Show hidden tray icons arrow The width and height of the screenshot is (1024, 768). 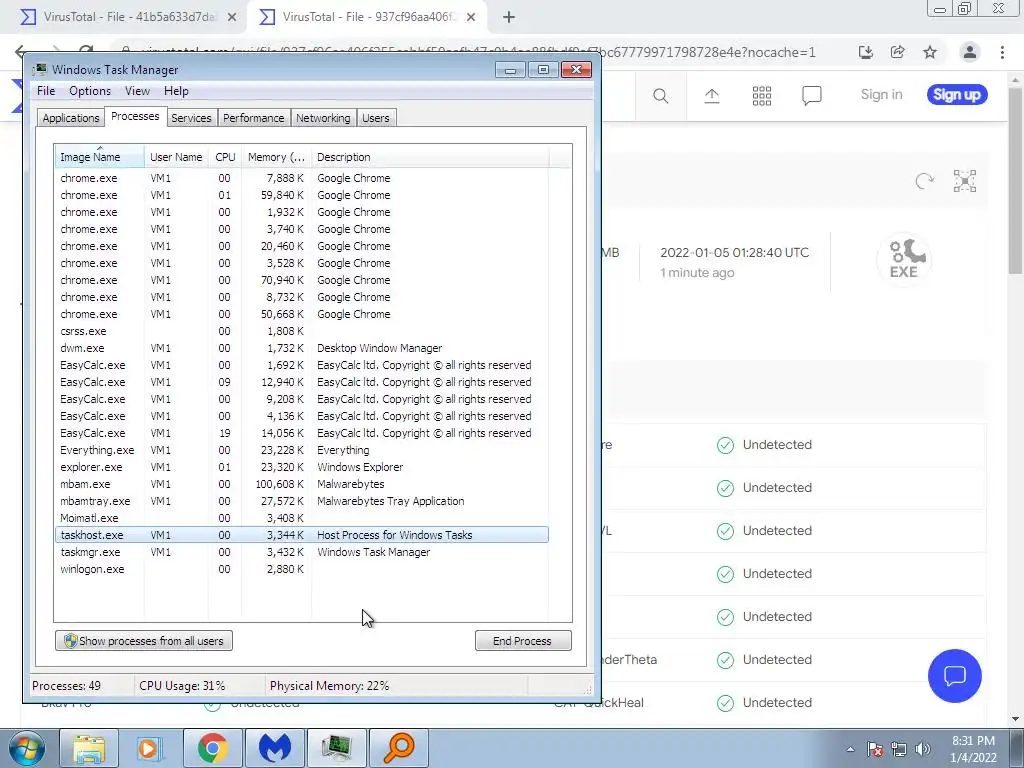click(850, 749)
